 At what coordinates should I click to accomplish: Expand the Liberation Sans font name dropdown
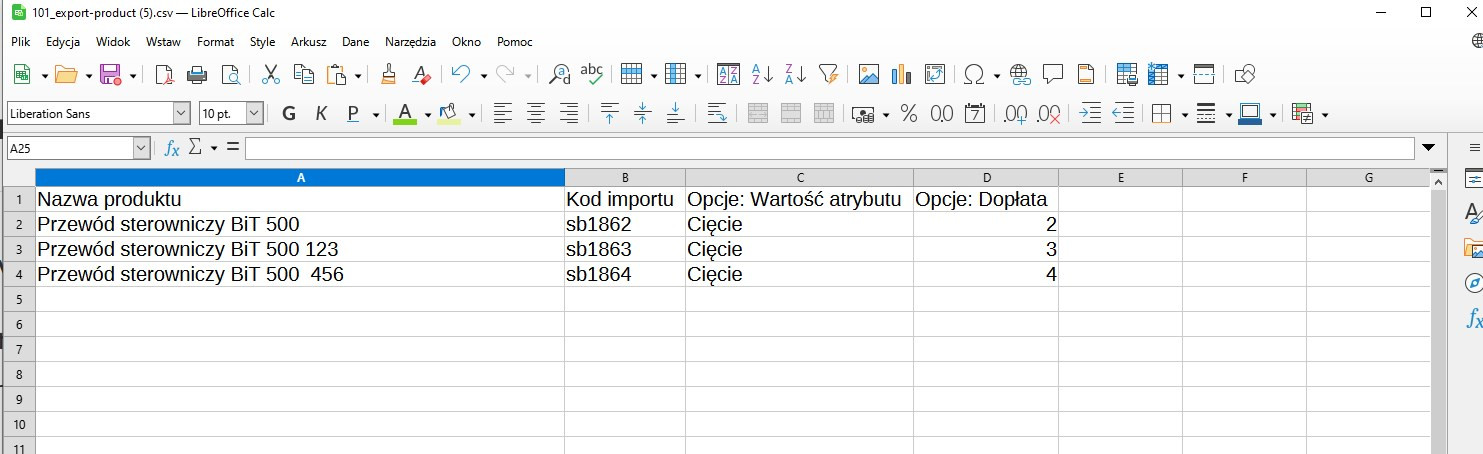click(181, 114)
